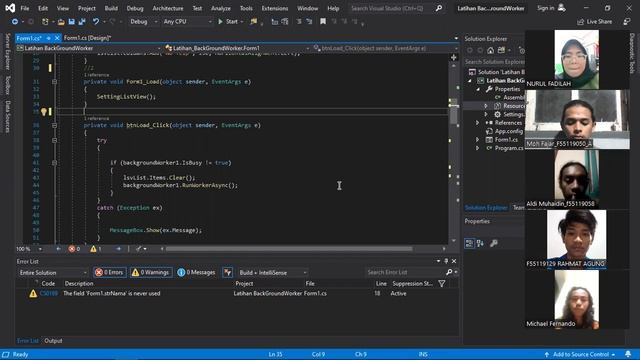Open the Build + IntelliSense dropdown
Viewport: 640px width, 360px height.
tap(272, 272)
